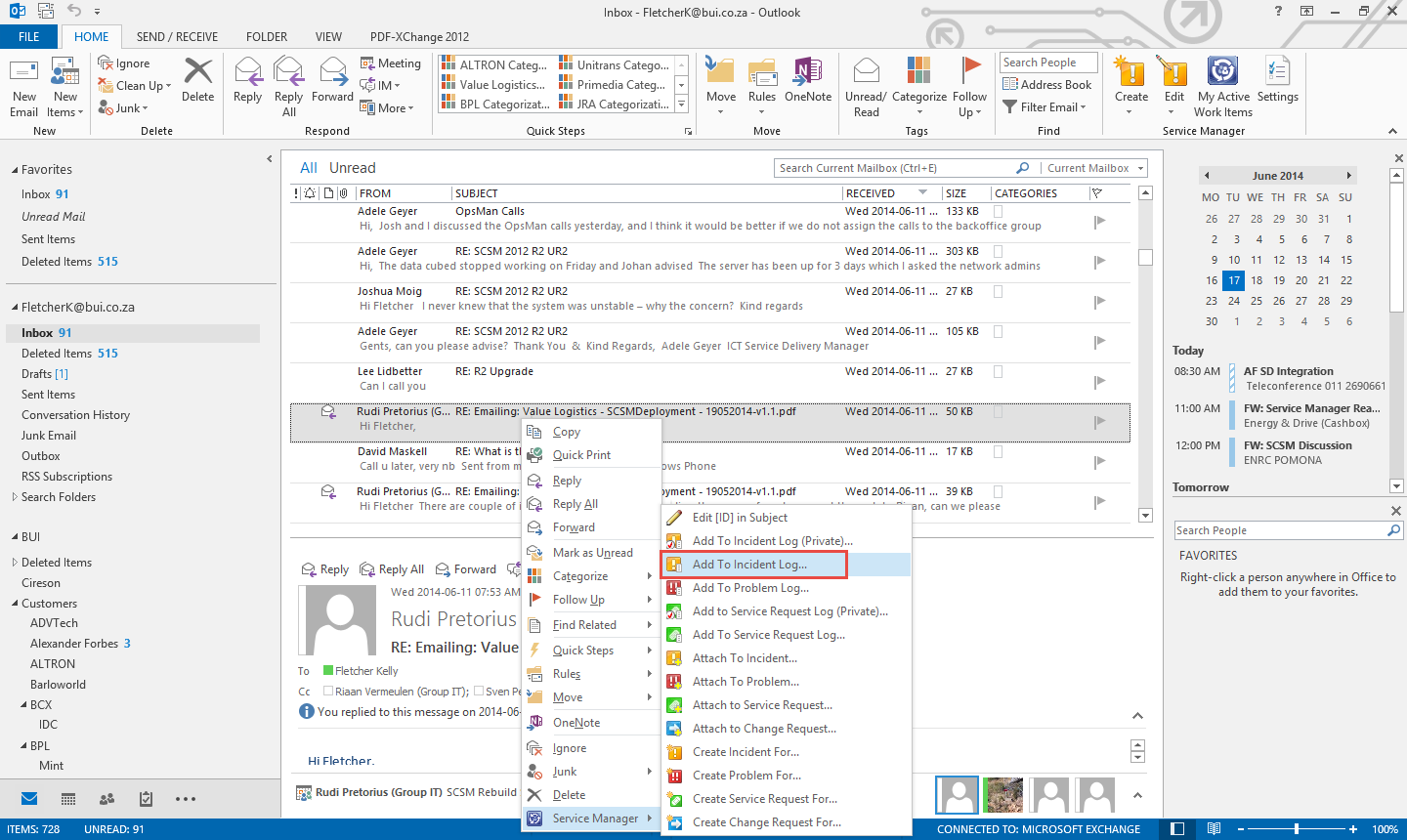Toggle category box for Joshua Moig email
This screenshot has height=840, width=1407.
click(x=998, y=291)
